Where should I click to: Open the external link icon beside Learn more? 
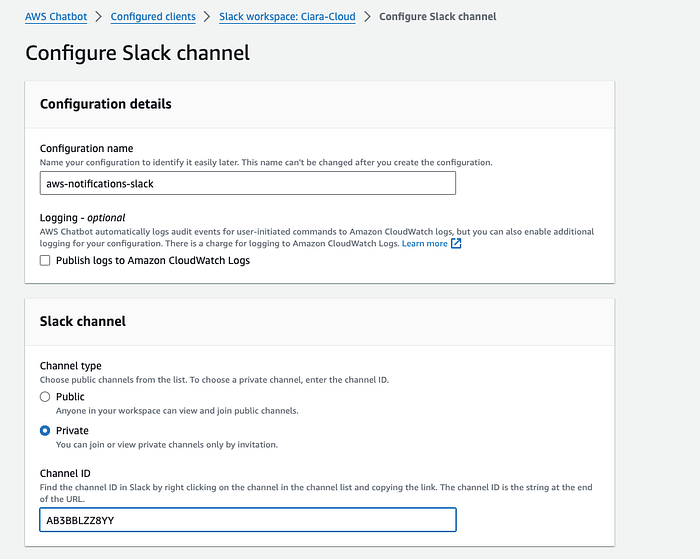(x=456, y=243)
